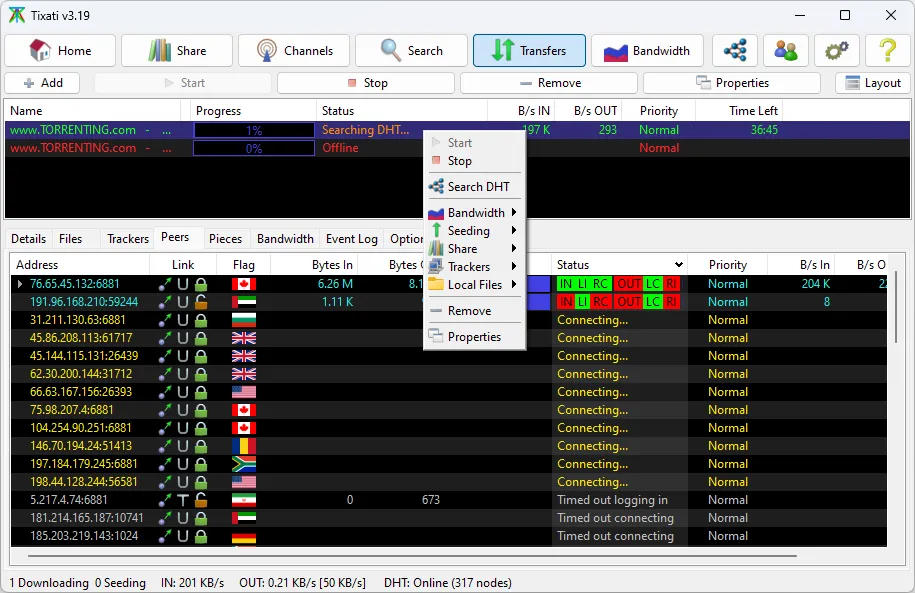The width and height of the screenshot is (915, 593).
Task: Open the Channels section
Action: coord(294,51)
